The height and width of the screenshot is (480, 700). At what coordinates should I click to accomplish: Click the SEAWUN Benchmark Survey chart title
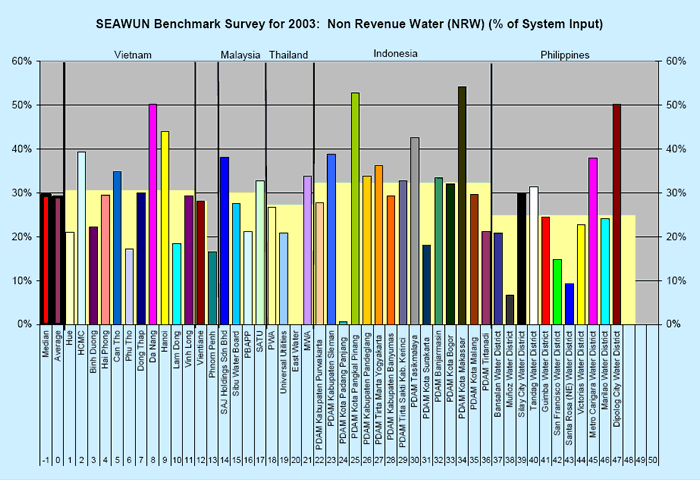(349, 21)
